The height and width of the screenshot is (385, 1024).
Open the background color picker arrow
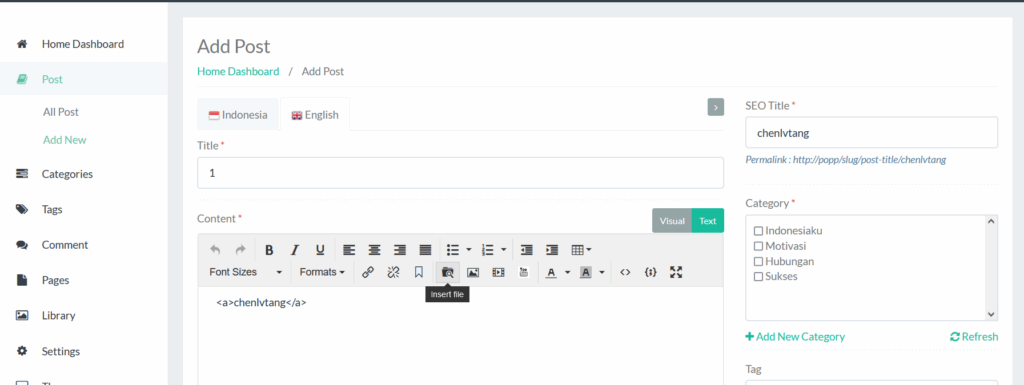point(601,272)
